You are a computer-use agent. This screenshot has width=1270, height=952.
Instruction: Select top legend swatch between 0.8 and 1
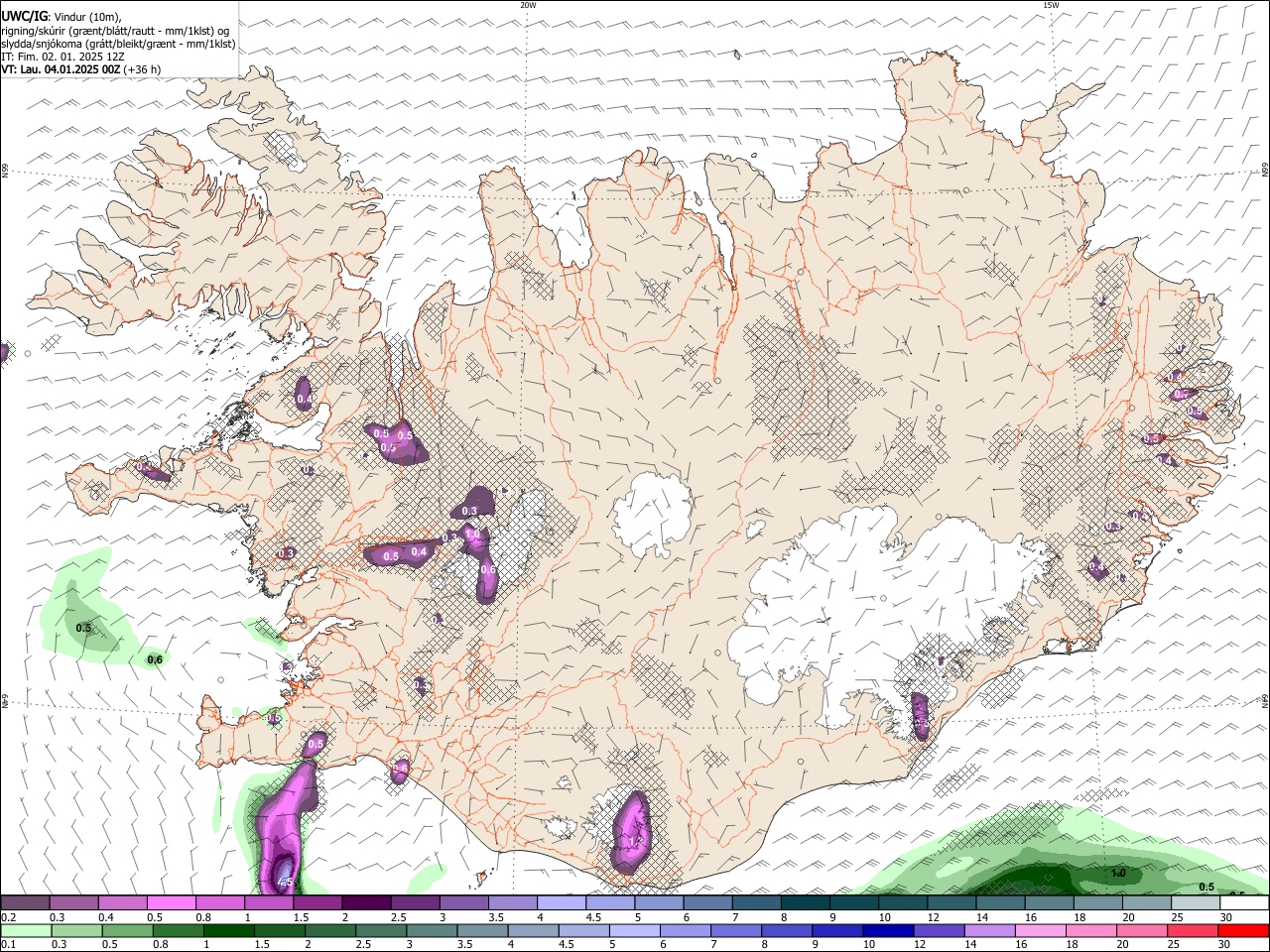[219, 902]
